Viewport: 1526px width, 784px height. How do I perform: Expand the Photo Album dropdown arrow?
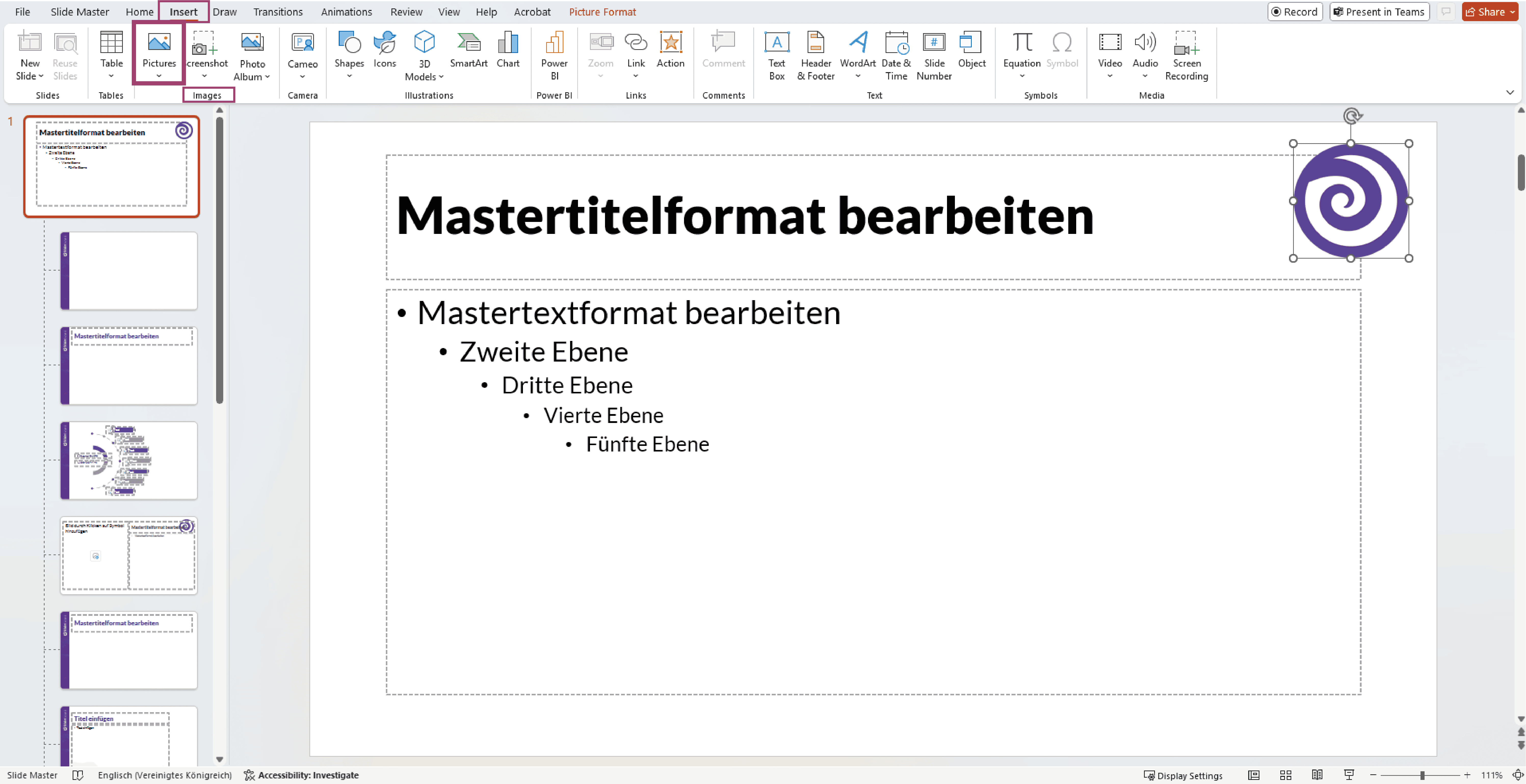coord(267,77)
